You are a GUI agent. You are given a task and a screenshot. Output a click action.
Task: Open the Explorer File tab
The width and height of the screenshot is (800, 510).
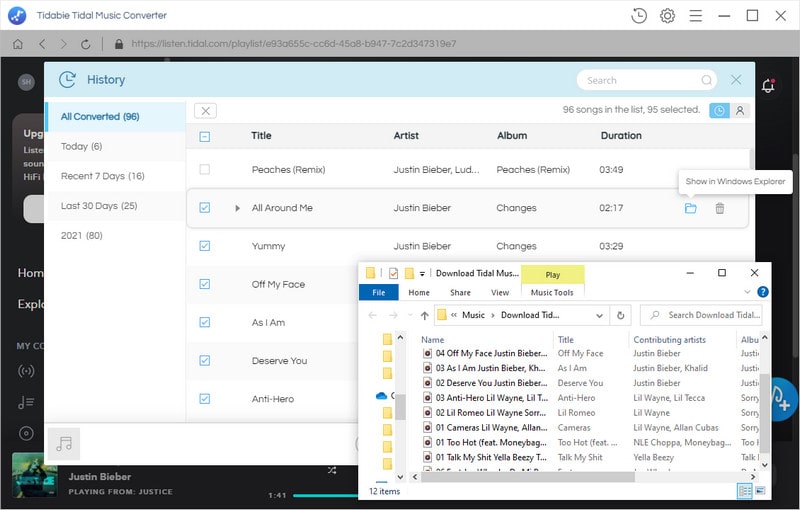[379, 292]
